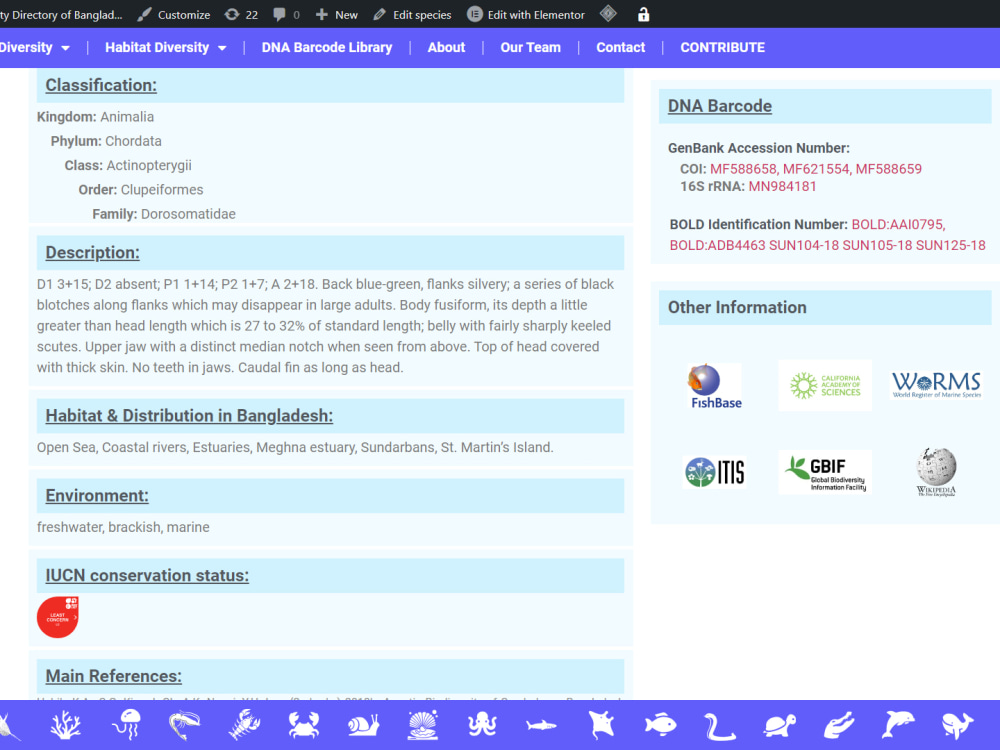This screenshot has height=750, width=1000.
Task: Click the Order value Clupeiformes
Action: pos(162,189)
